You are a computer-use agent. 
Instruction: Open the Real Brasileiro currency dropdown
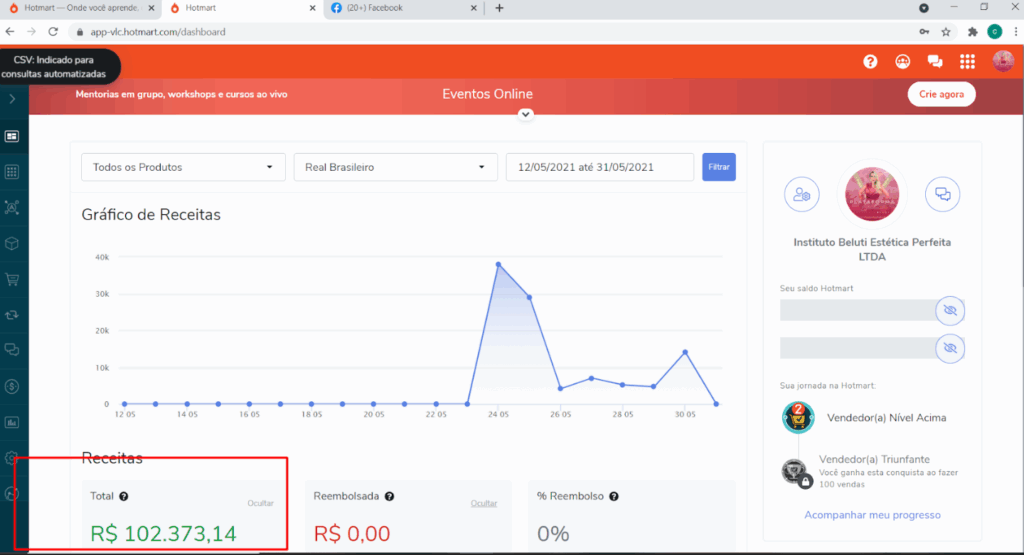coord(395,167)
